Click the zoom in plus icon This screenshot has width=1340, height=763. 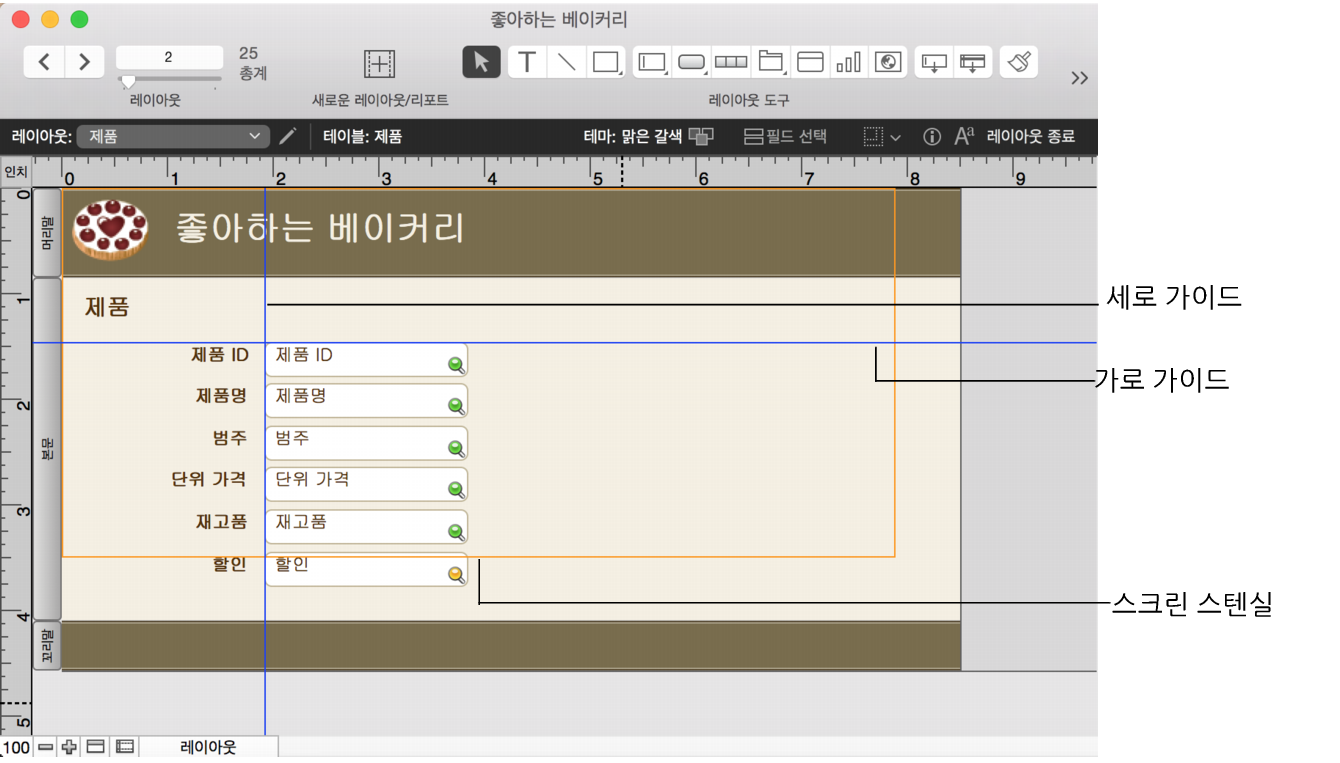coord(69,747)
